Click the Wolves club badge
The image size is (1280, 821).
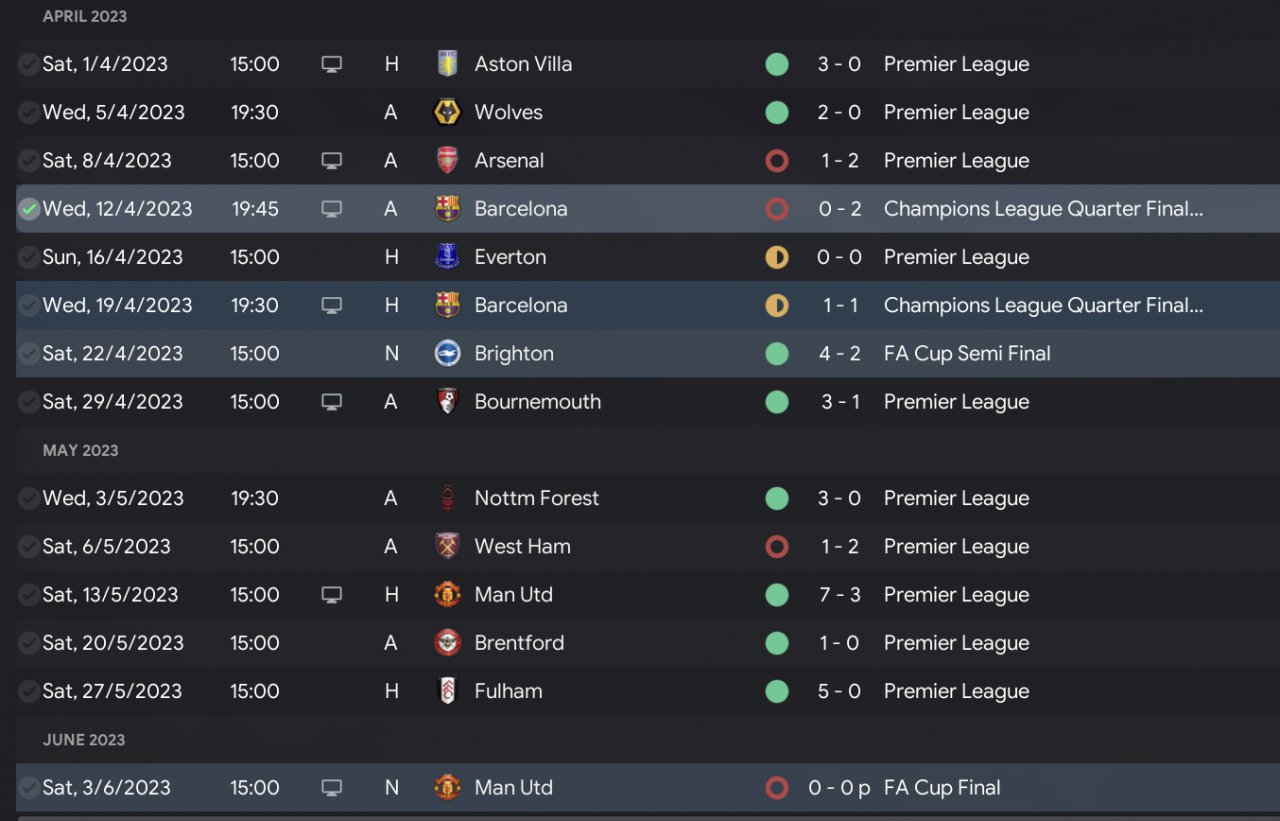point(447,112)
